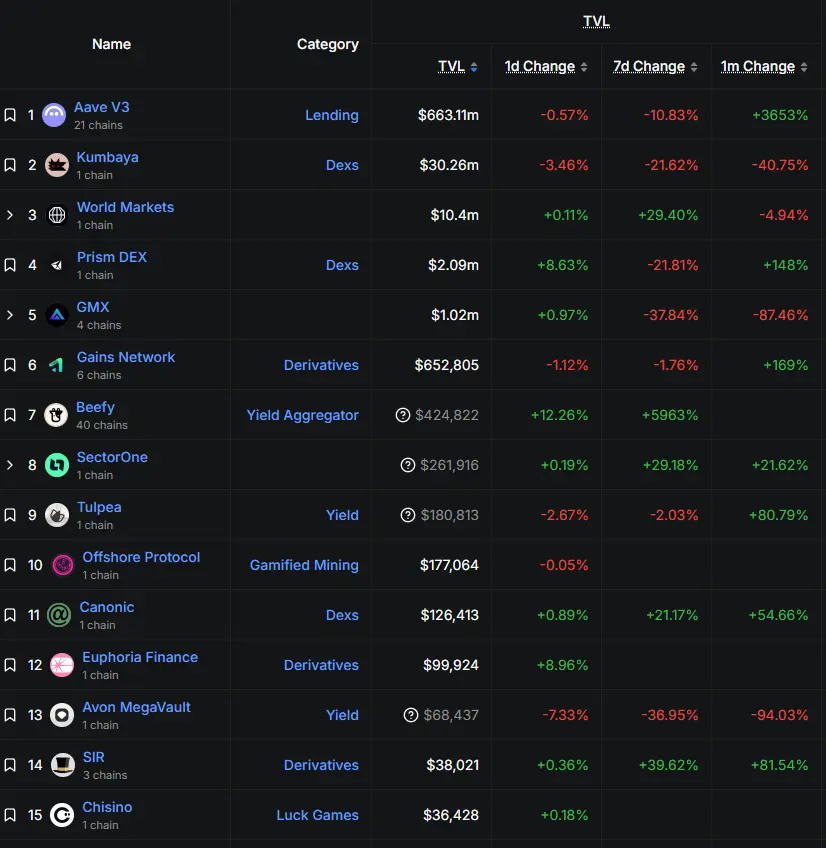
Task: Open the Chisino protocol page
Action: coord(107,807)
